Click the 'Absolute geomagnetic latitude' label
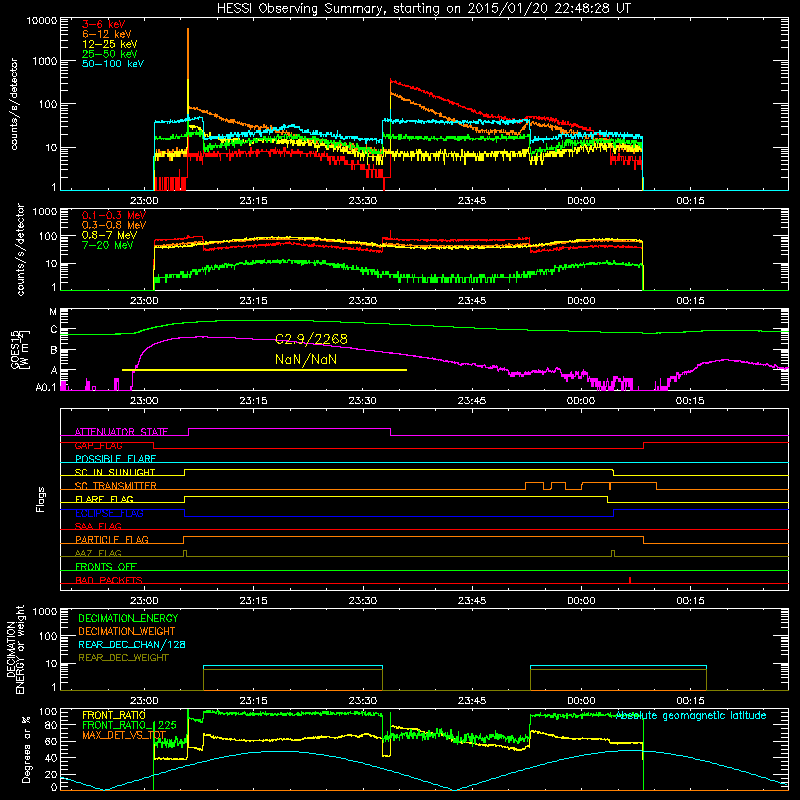This screenshot has width=800, height=800. pos(691,716)
